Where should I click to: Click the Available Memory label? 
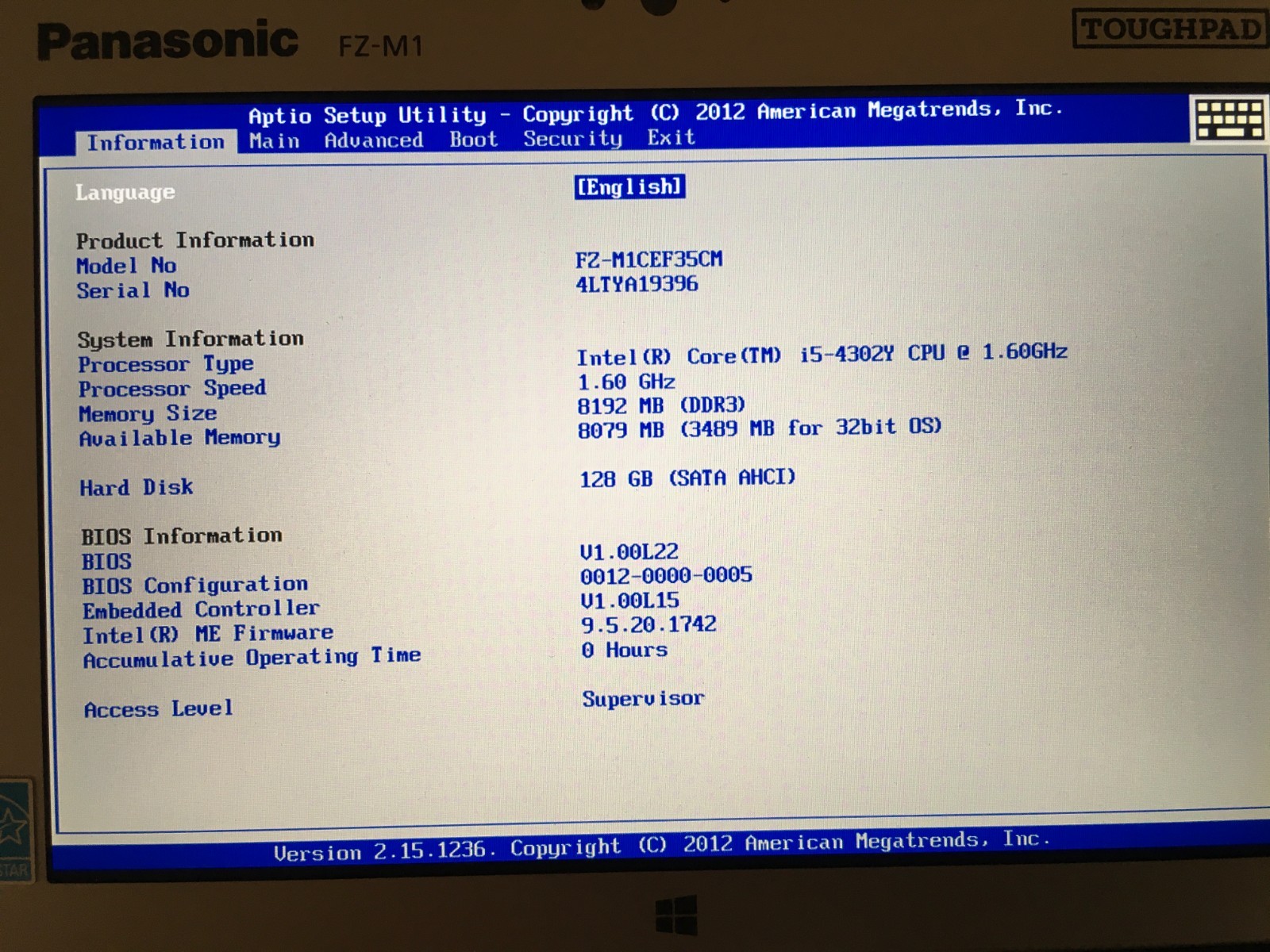click(x=179, y=438)
